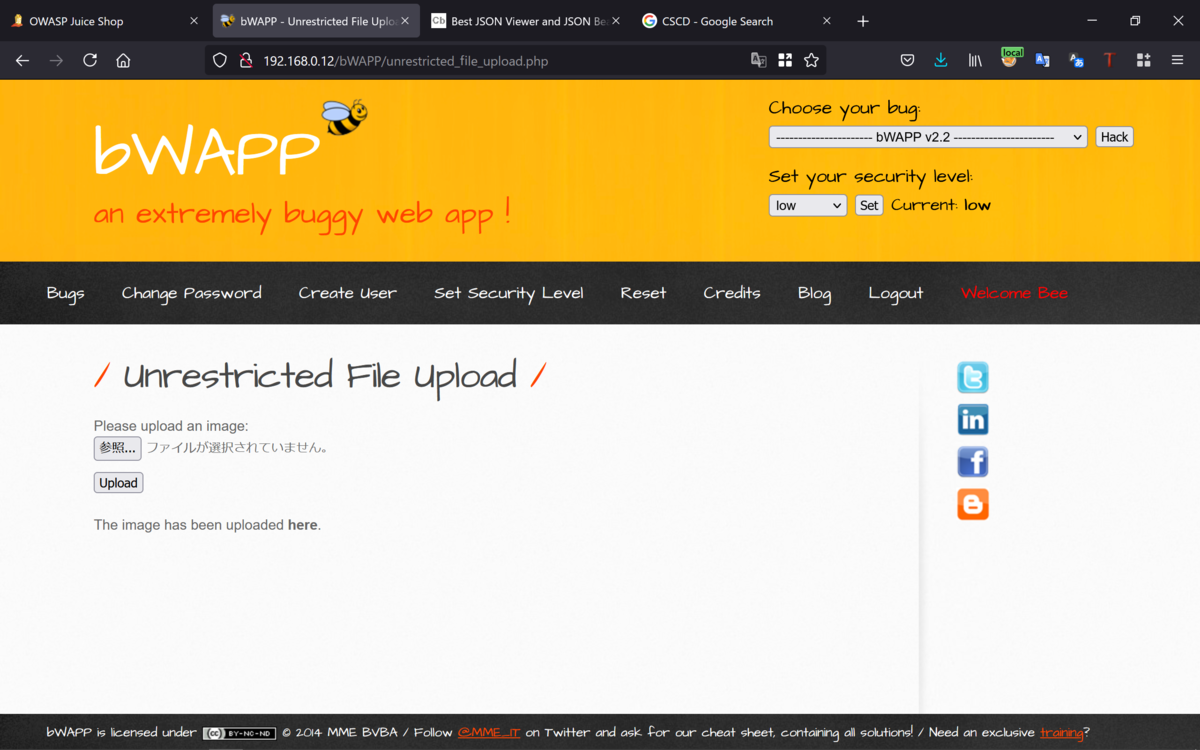Click the browser forward arrow
This screenshot has width=1200, height=750.
pos(56,60)
